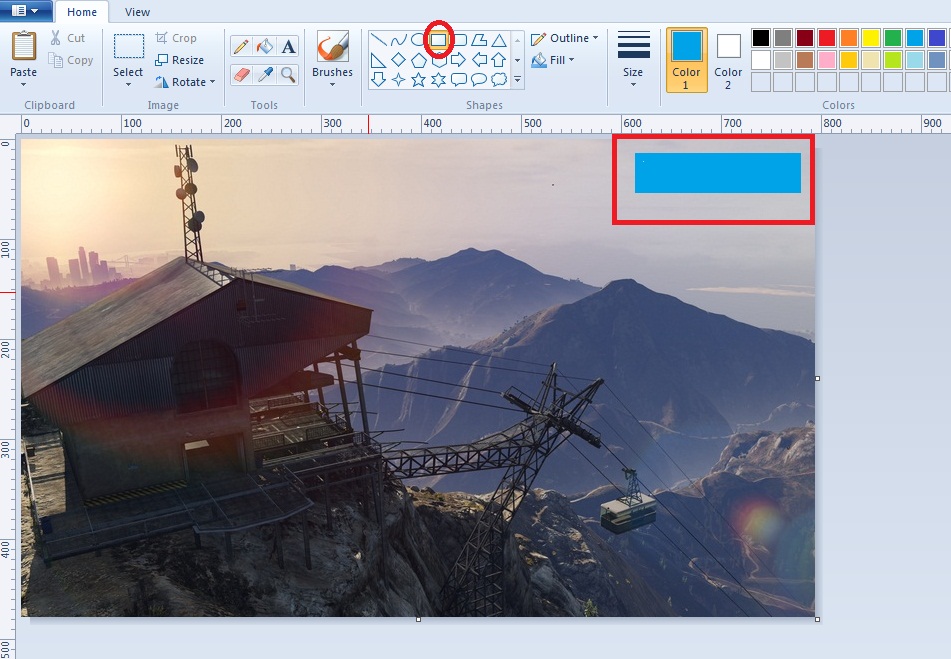Pick the rose pink palette color
Screen dimensions: 951x659
coord(827,60)
